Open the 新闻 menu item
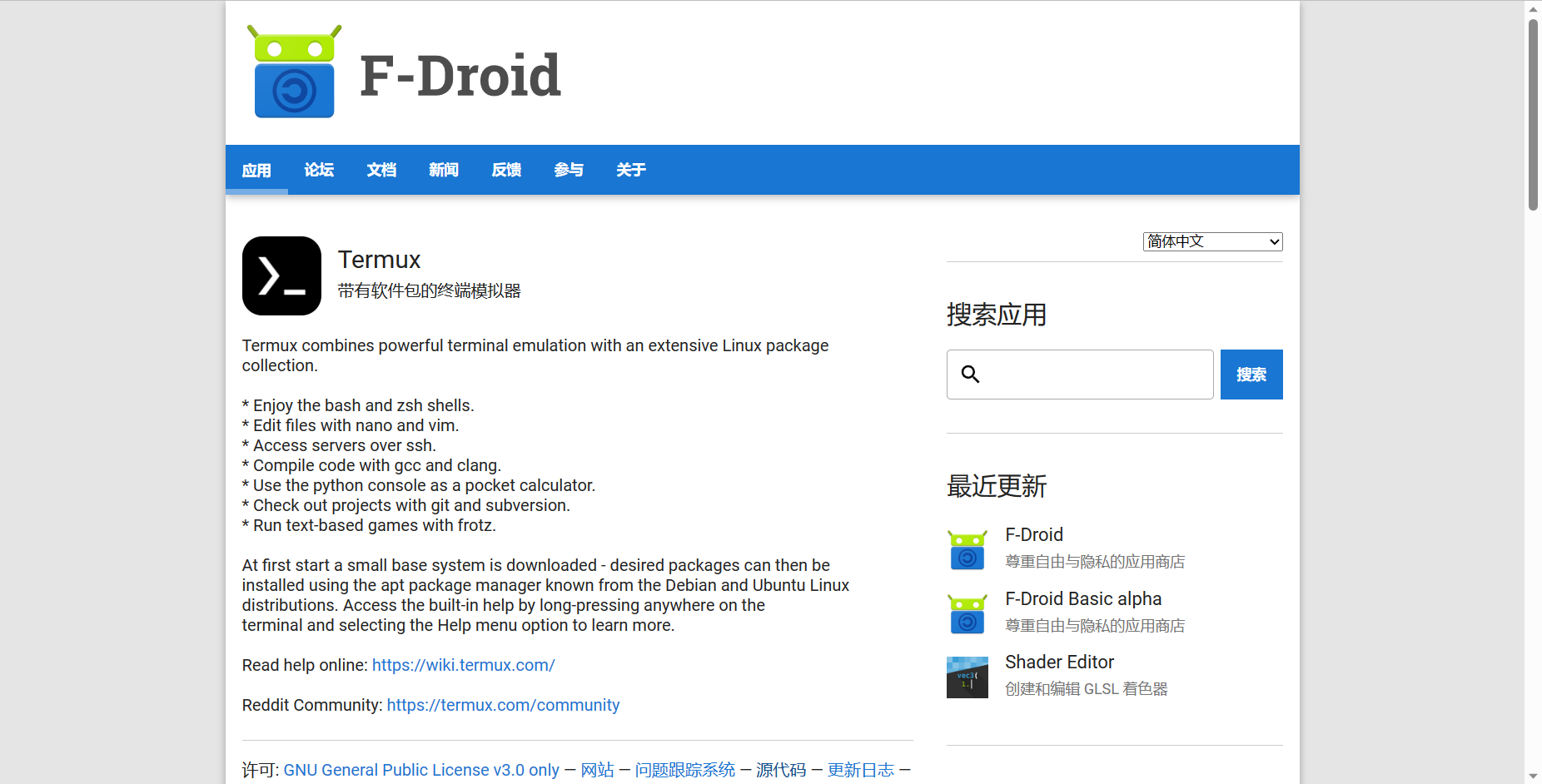 click(x=443, y=170)
